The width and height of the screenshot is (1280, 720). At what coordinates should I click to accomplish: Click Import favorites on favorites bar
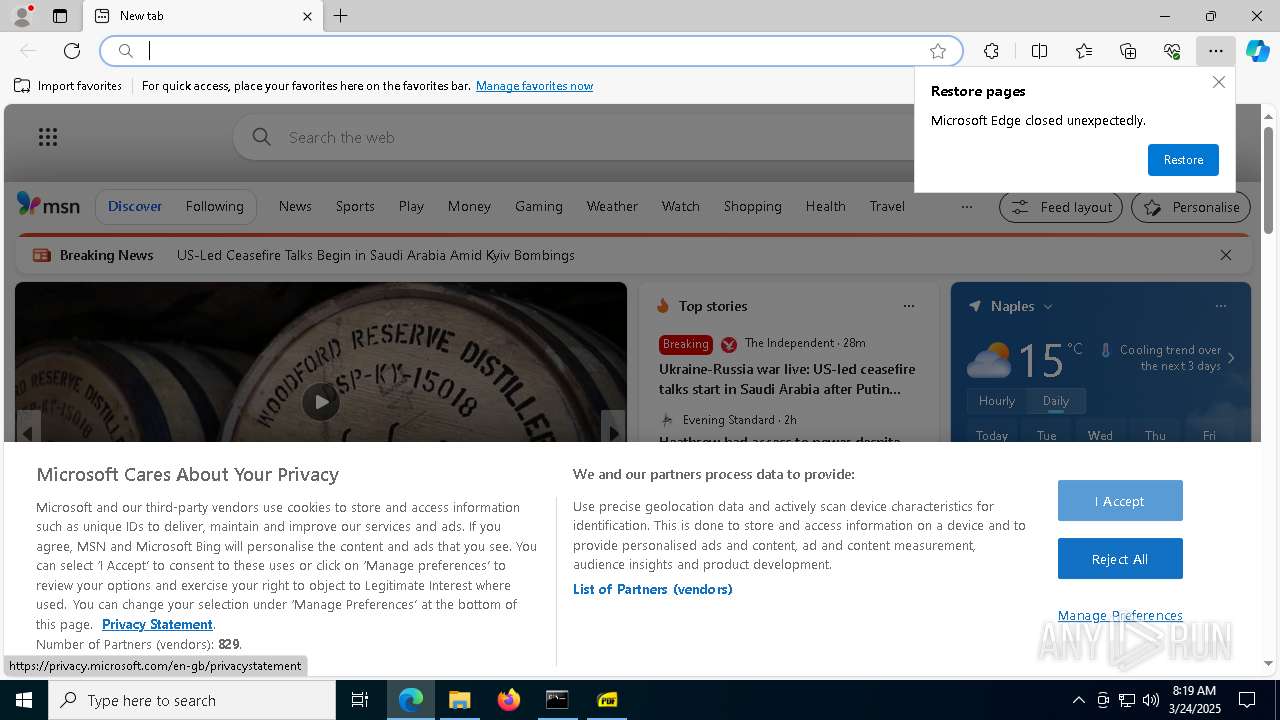[x=68, y=86]
